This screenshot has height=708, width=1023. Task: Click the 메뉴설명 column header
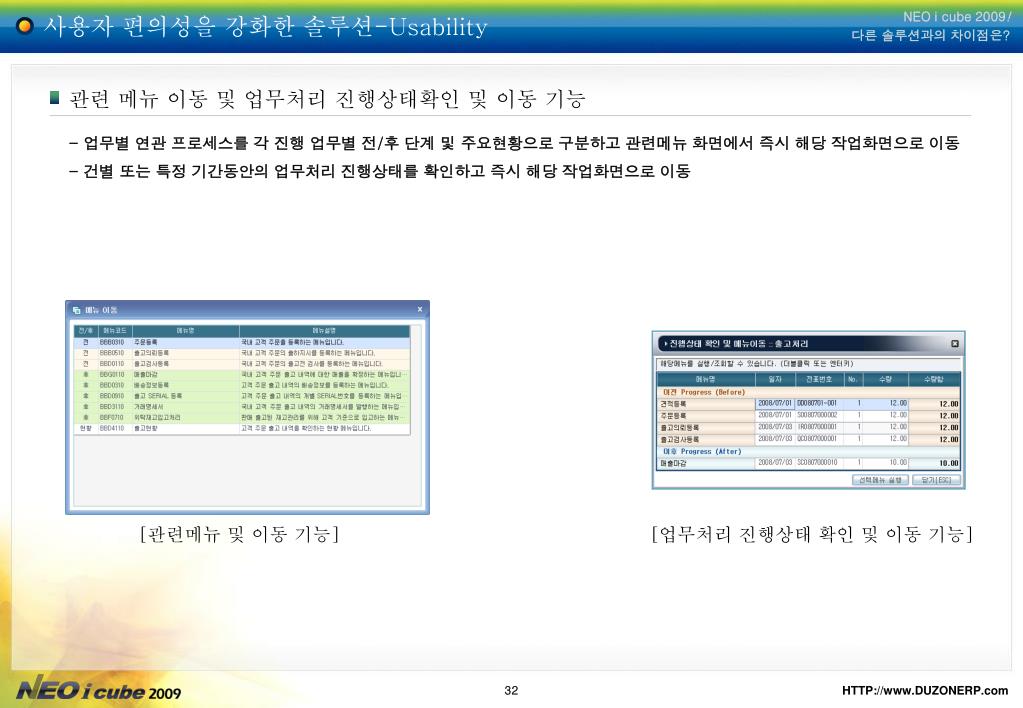click(324, 331)
